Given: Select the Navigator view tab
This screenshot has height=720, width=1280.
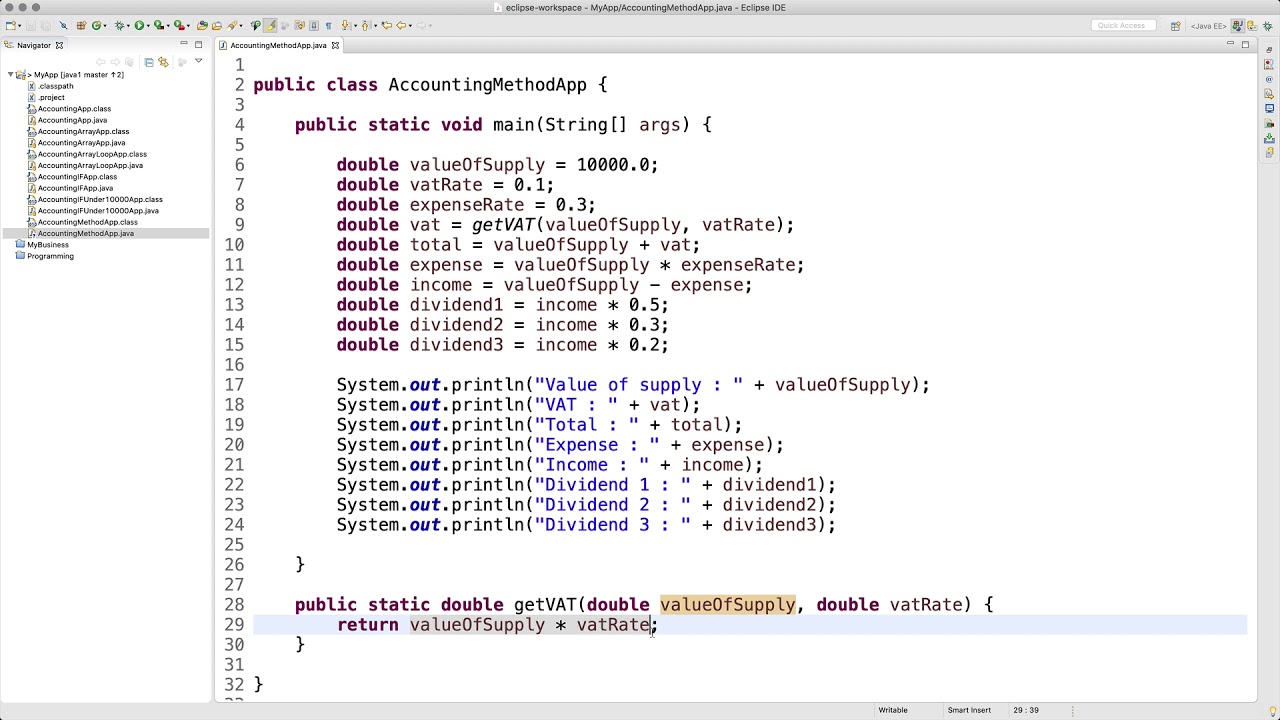Looking at the screenshot, I should [x=33, y=45].
